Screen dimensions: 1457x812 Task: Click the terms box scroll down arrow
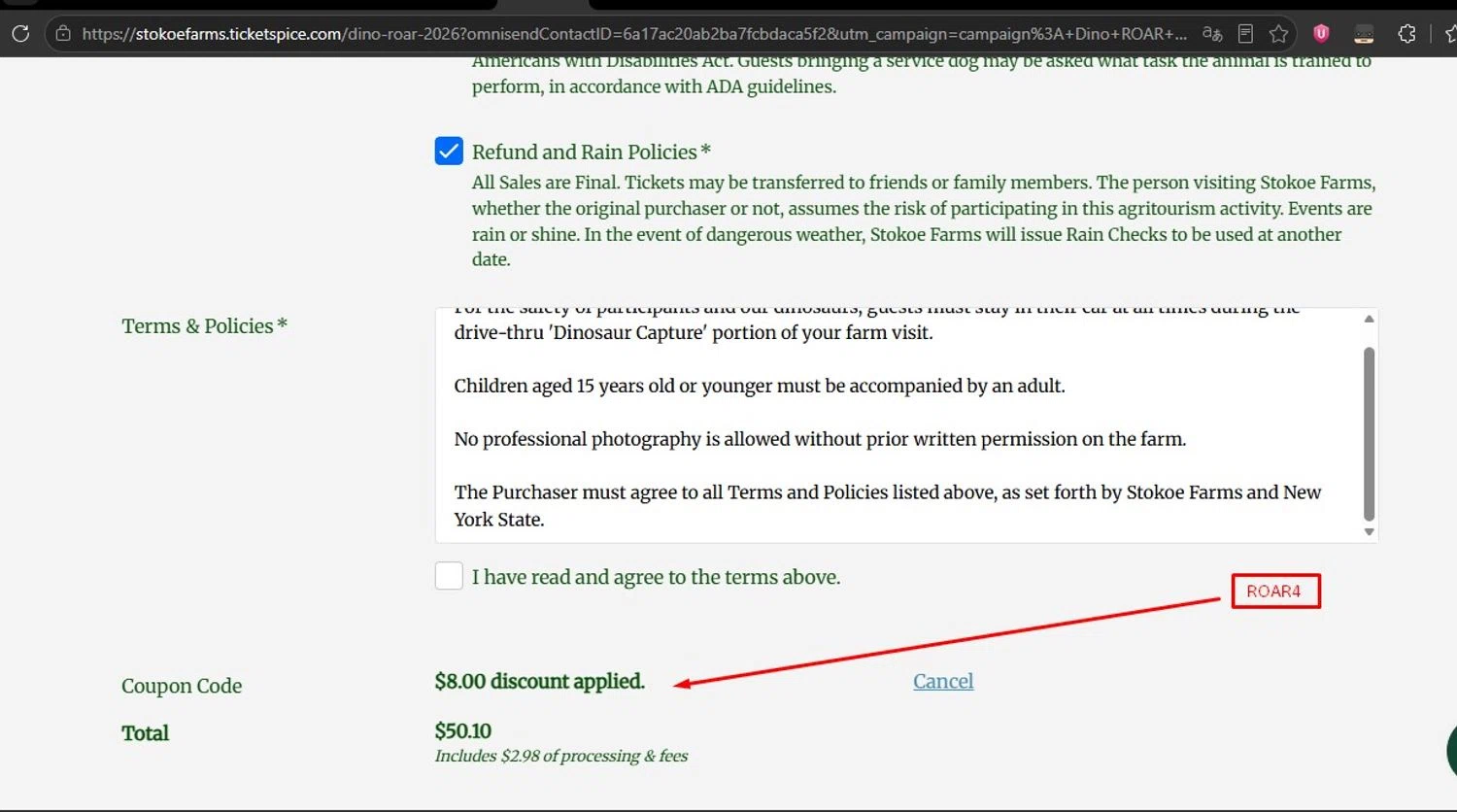click(1369, 531)
